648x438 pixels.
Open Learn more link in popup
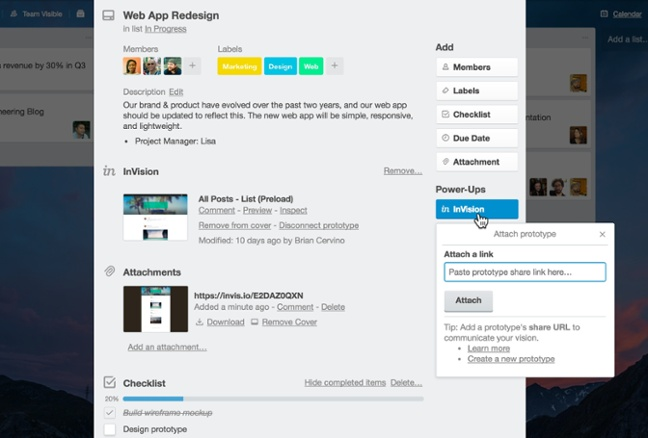tap(488, 348)
